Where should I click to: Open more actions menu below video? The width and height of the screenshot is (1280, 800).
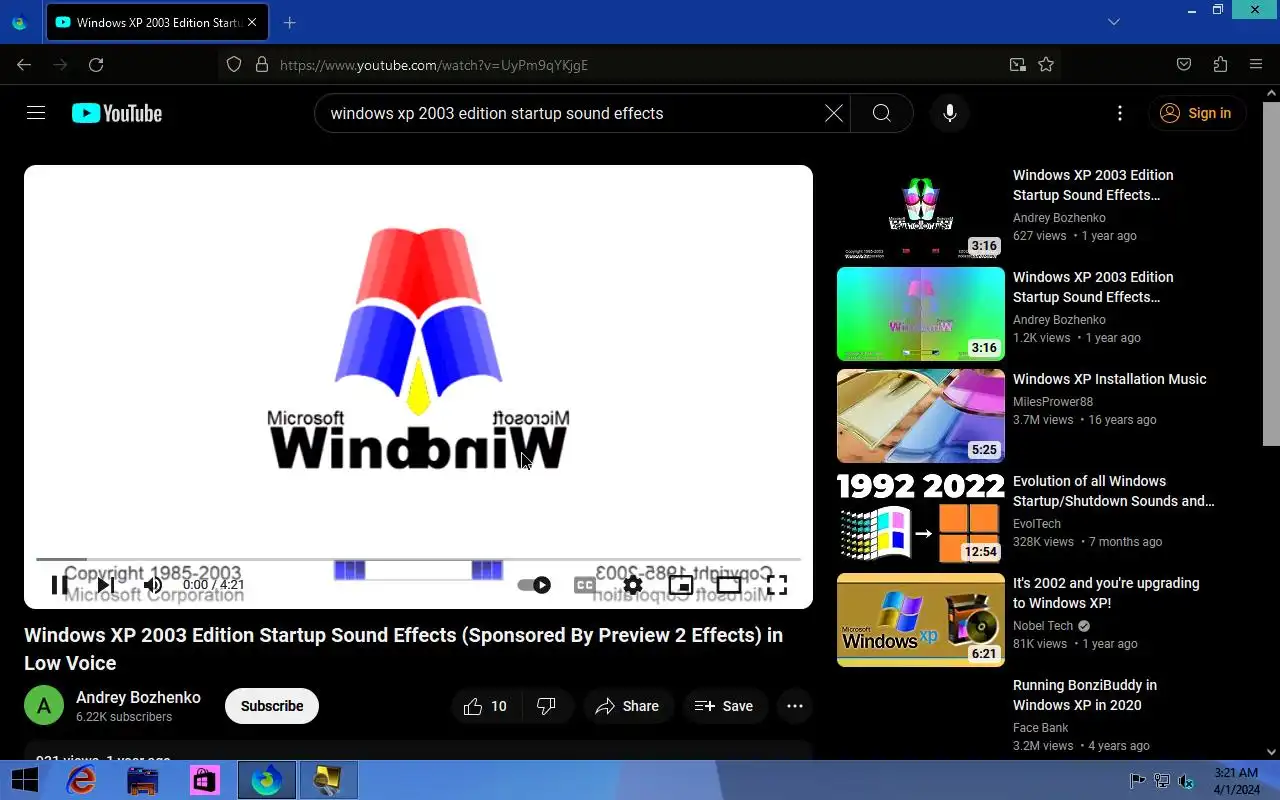pyautogui.click(x=795, y=706)
